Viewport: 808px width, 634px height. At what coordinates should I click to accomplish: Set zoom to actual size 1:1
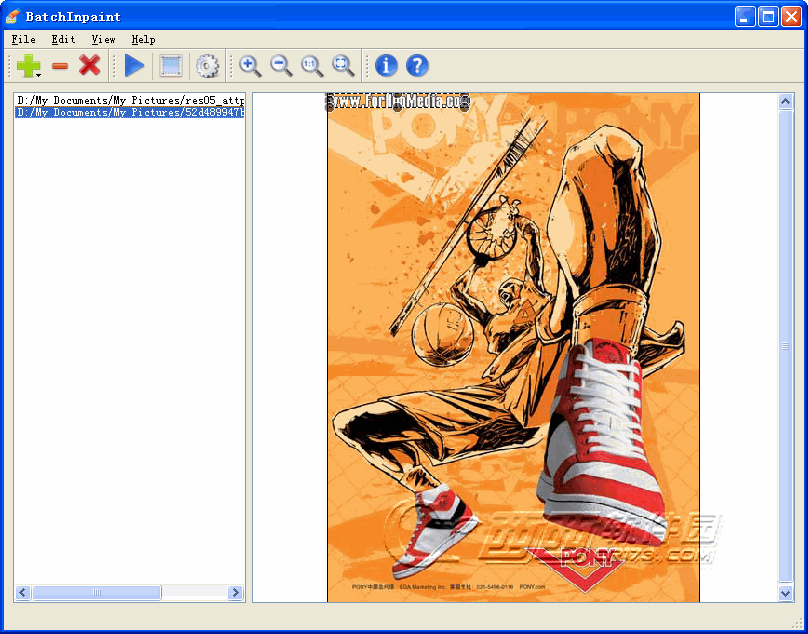pyautogui.click(x=312, y=66)
